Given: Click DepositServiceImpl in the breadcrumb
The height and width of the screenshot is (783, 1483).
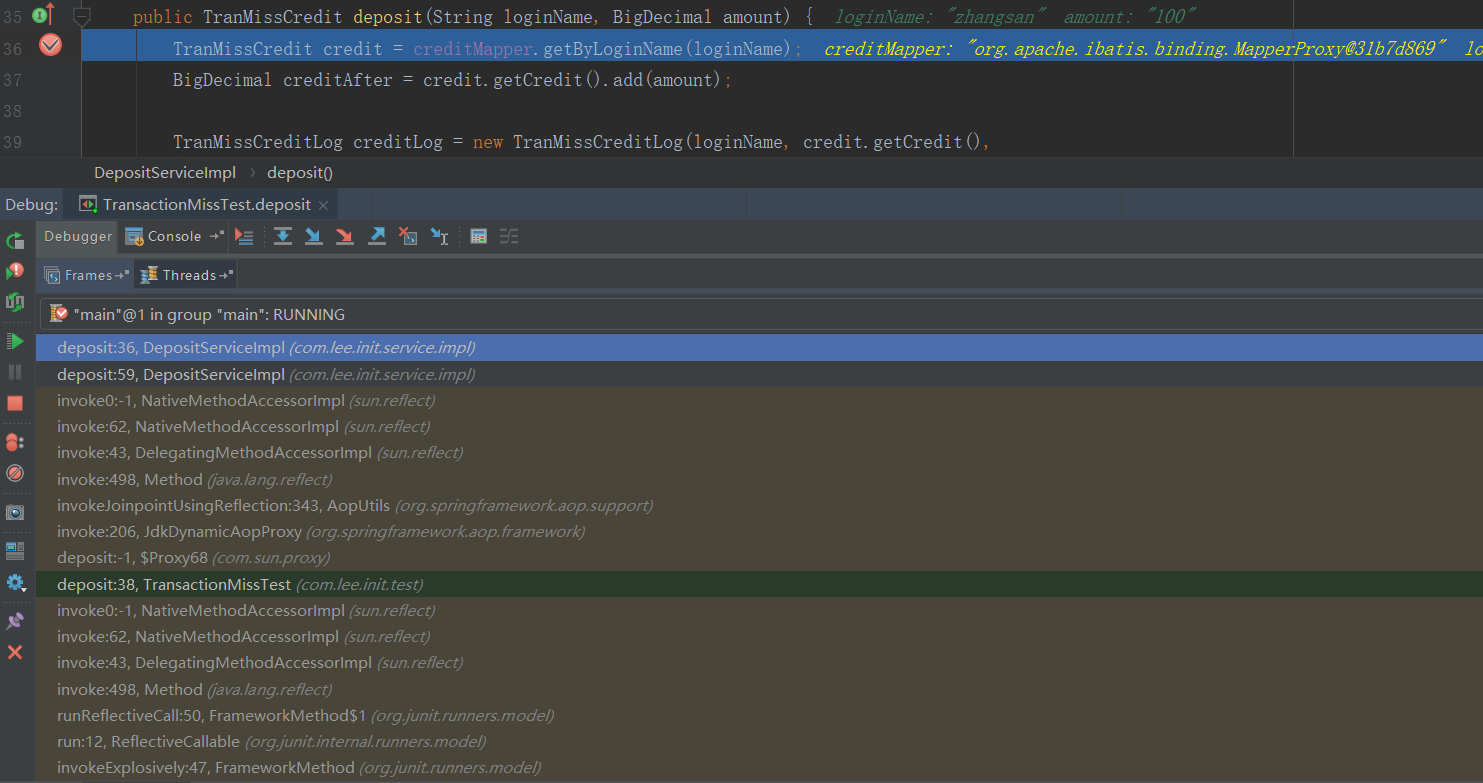Looking at the screenshot, I should 165,172.
